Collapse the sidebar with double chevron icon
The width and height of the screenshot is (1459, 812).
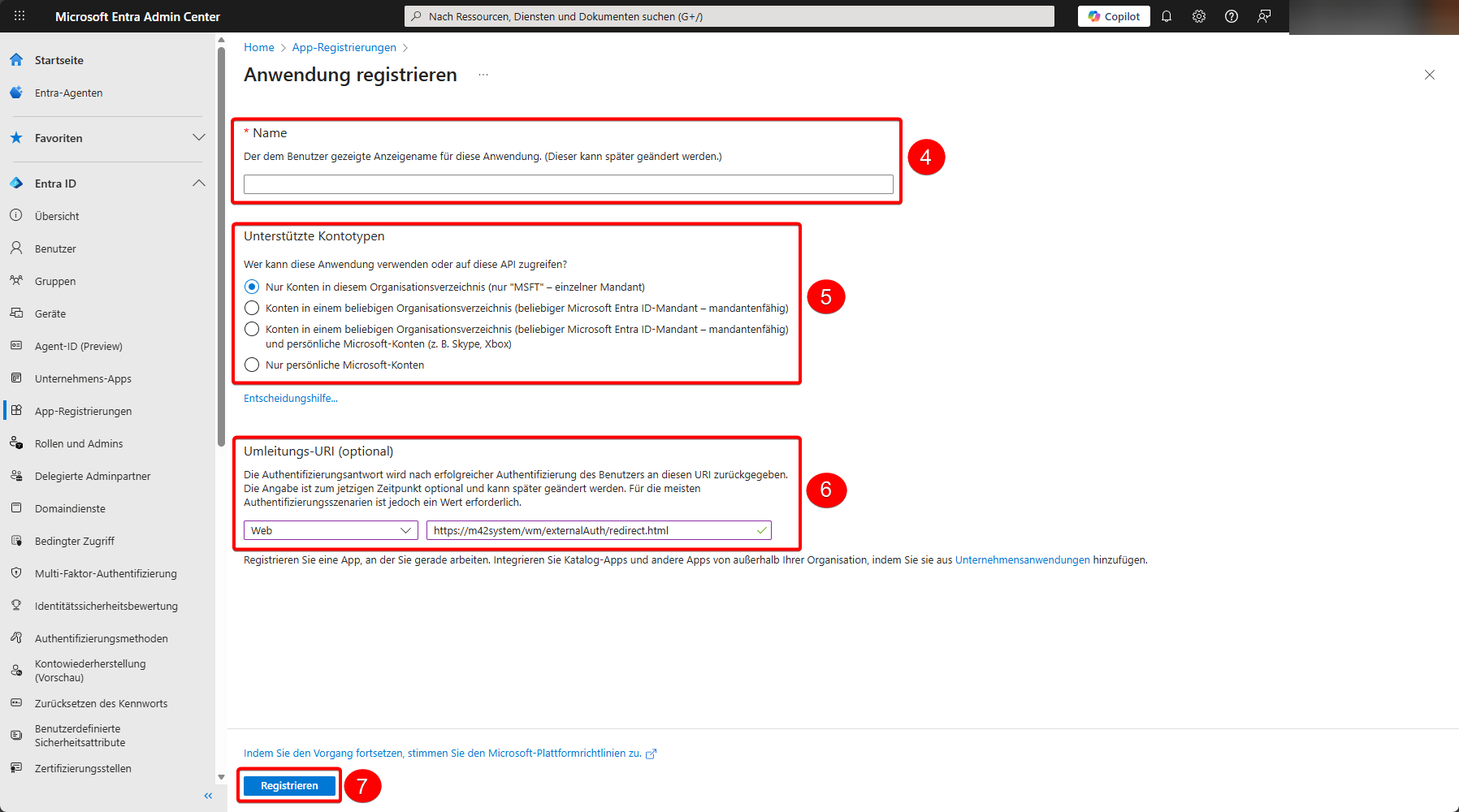click(x=208, y=796)
